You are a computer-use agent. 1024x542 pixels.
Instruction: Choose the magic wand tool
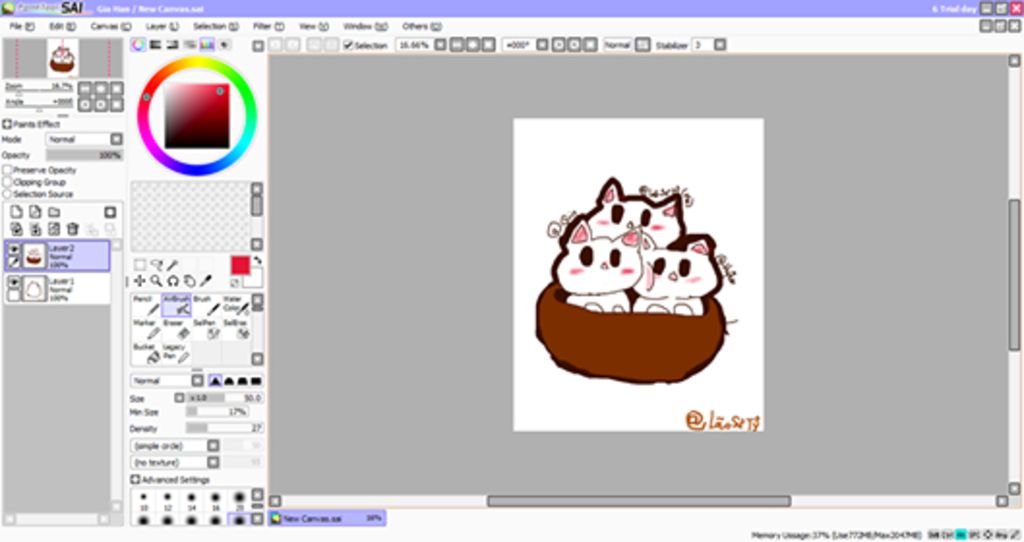172,264
